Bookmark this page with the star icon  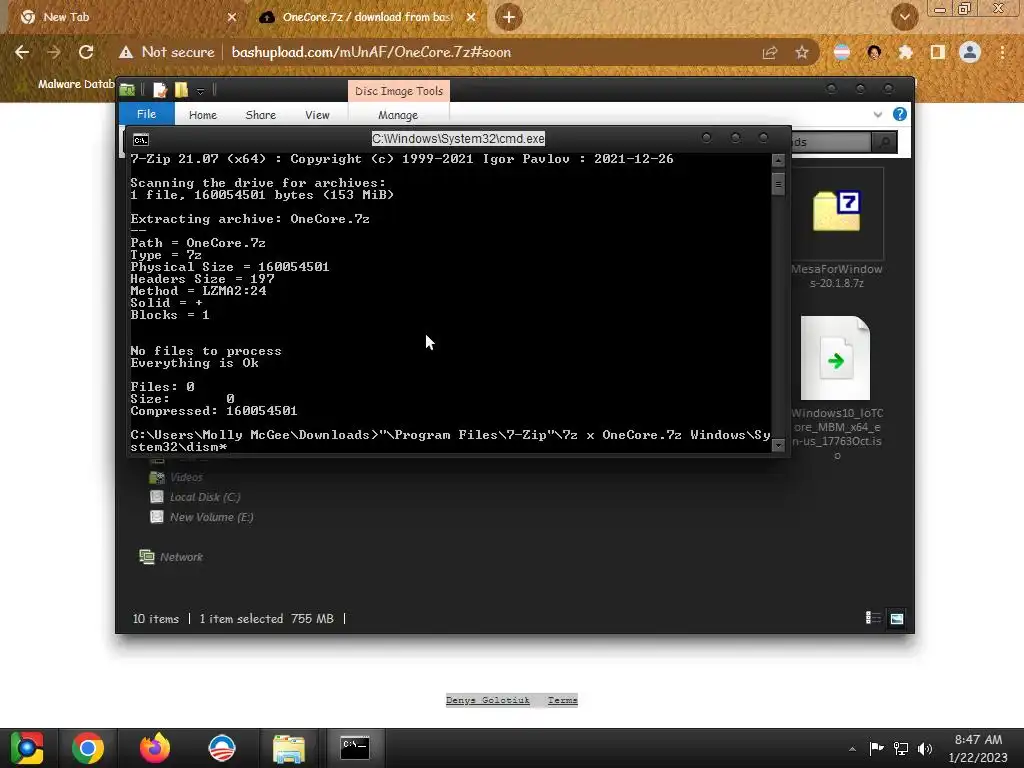point(801,52)
